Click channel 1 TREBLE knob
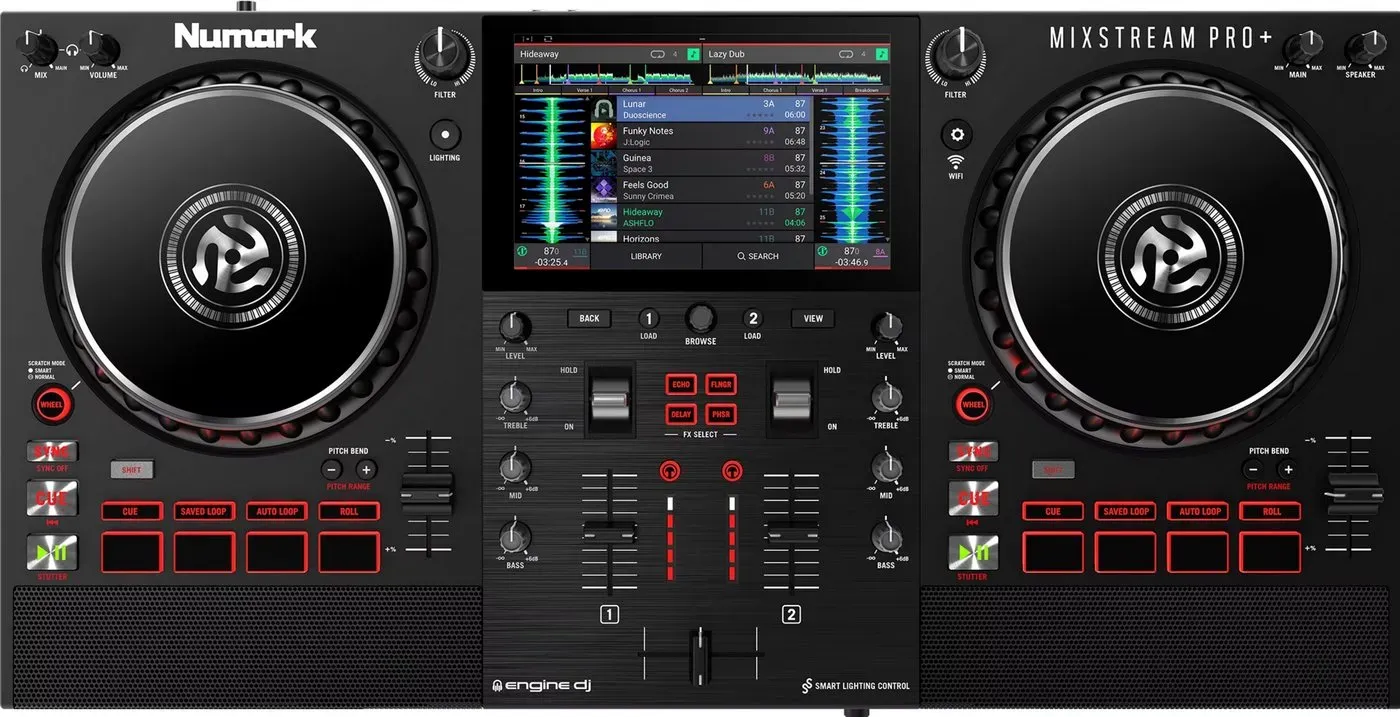The image size is (1400, 717). coord(515,398)
